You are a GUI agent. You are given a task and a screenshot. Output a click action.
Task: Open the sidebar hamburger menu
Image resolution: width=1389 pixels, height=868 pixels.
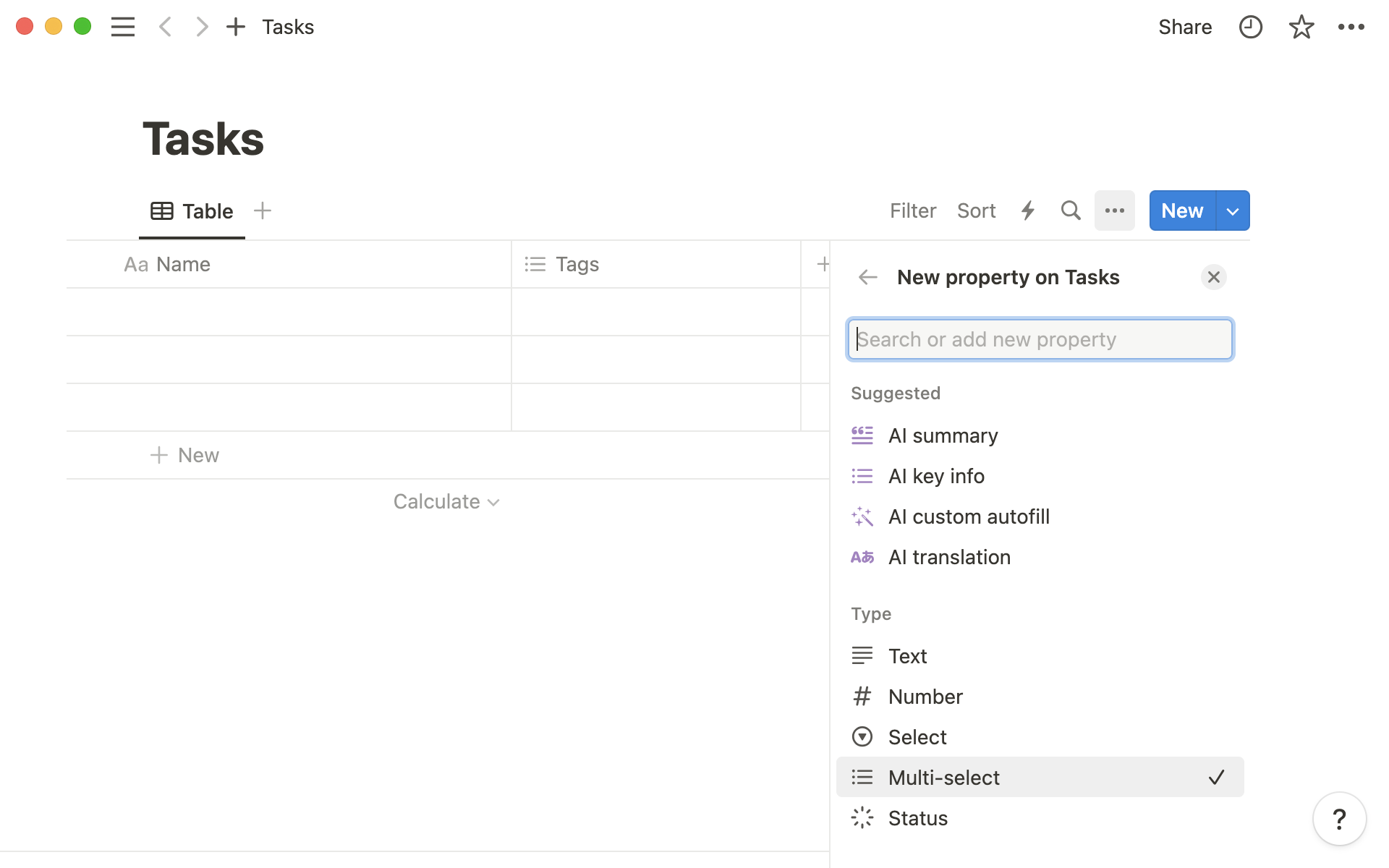click(x=123, y=27)
